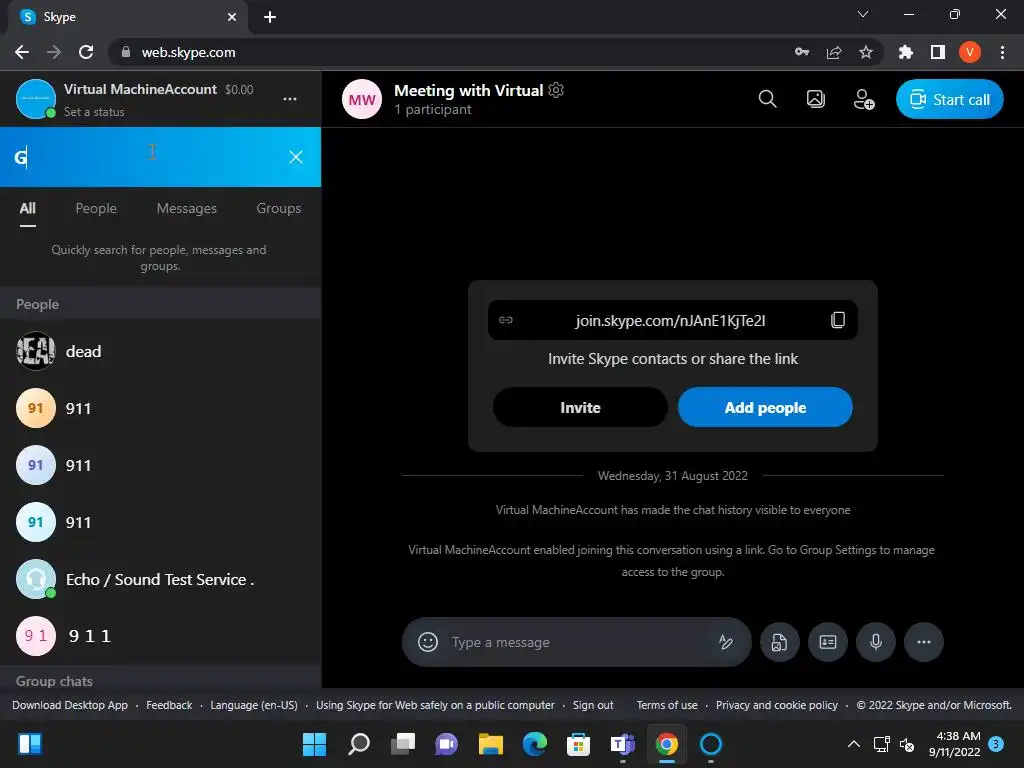
Task: Select the 911 contact with lavender avatar
Action: 161,465
